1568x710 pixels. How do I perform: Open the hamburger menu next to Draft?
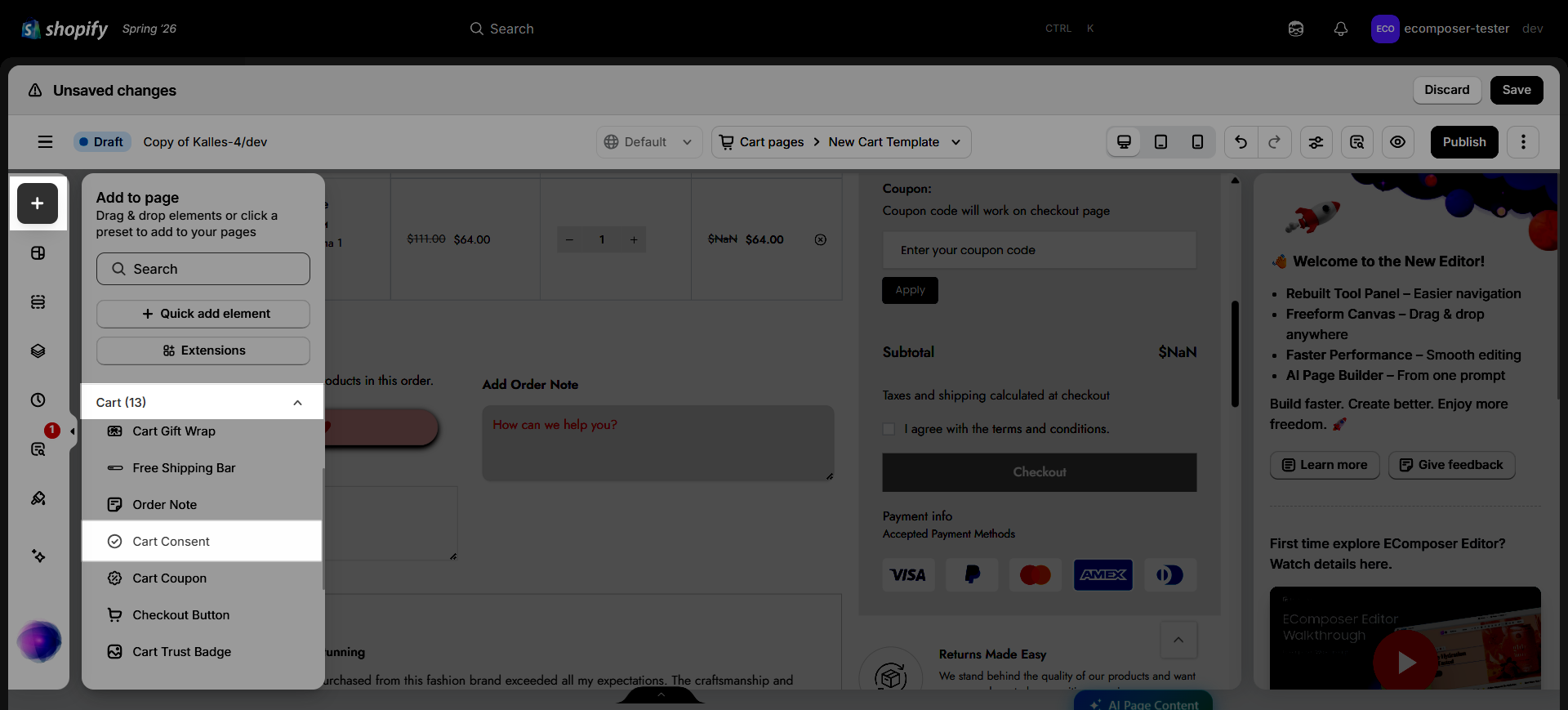point(45,142)
